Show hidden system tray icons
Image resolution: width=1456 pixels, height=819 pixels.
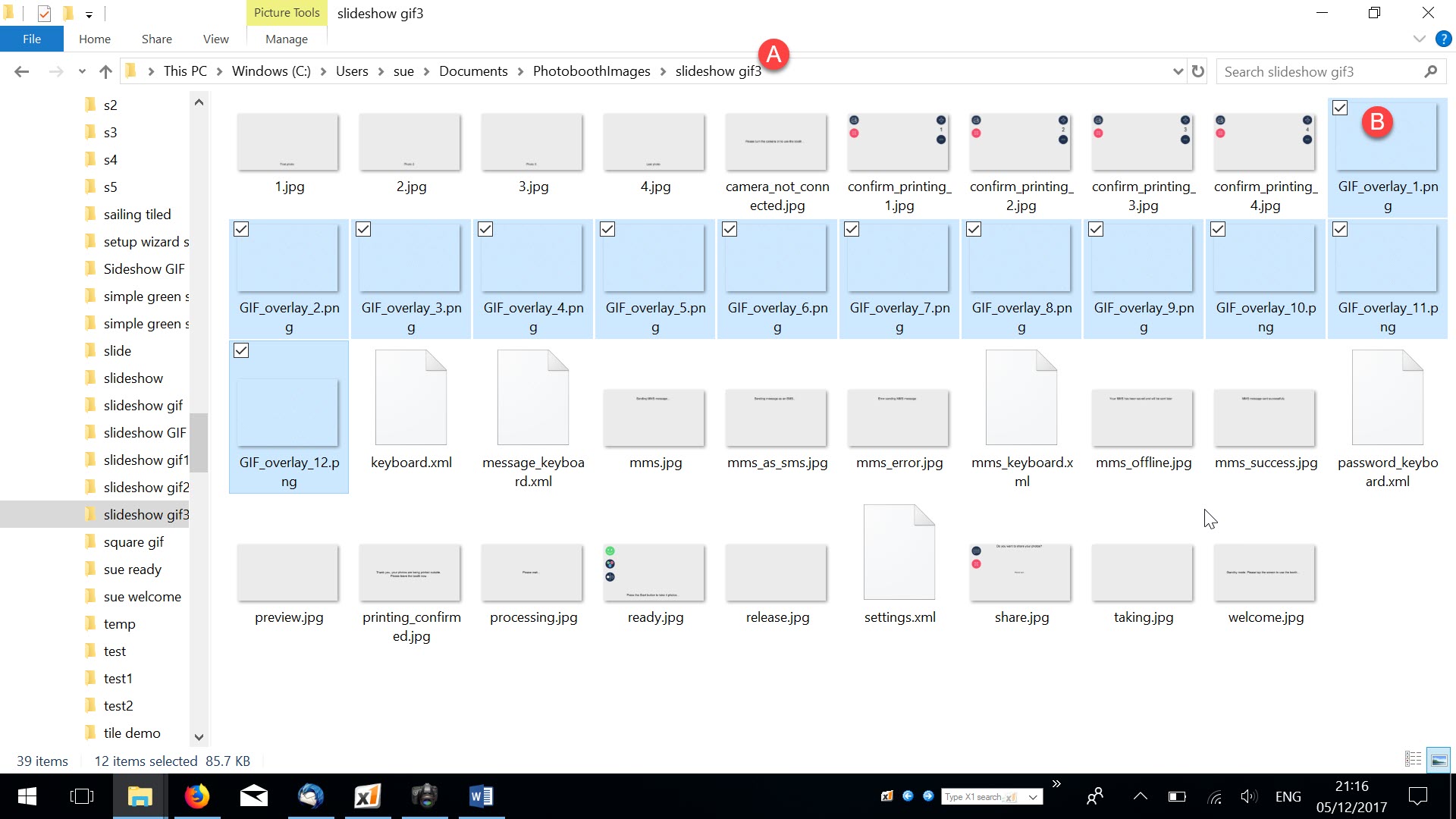(x=1140, y=796)
